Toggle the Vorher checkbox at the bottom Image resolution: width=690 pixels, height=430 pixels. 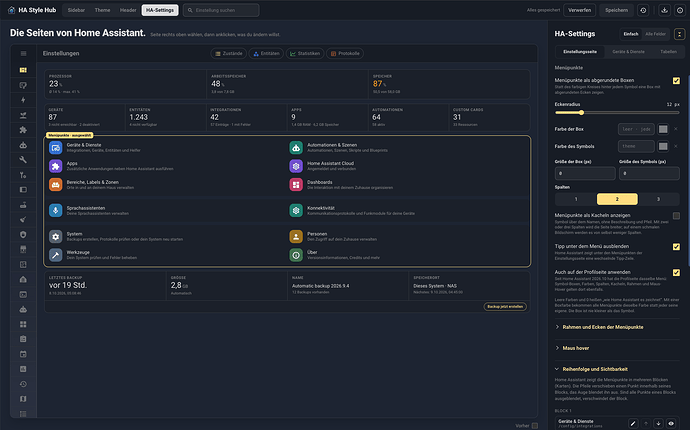(x=535, y=426)
